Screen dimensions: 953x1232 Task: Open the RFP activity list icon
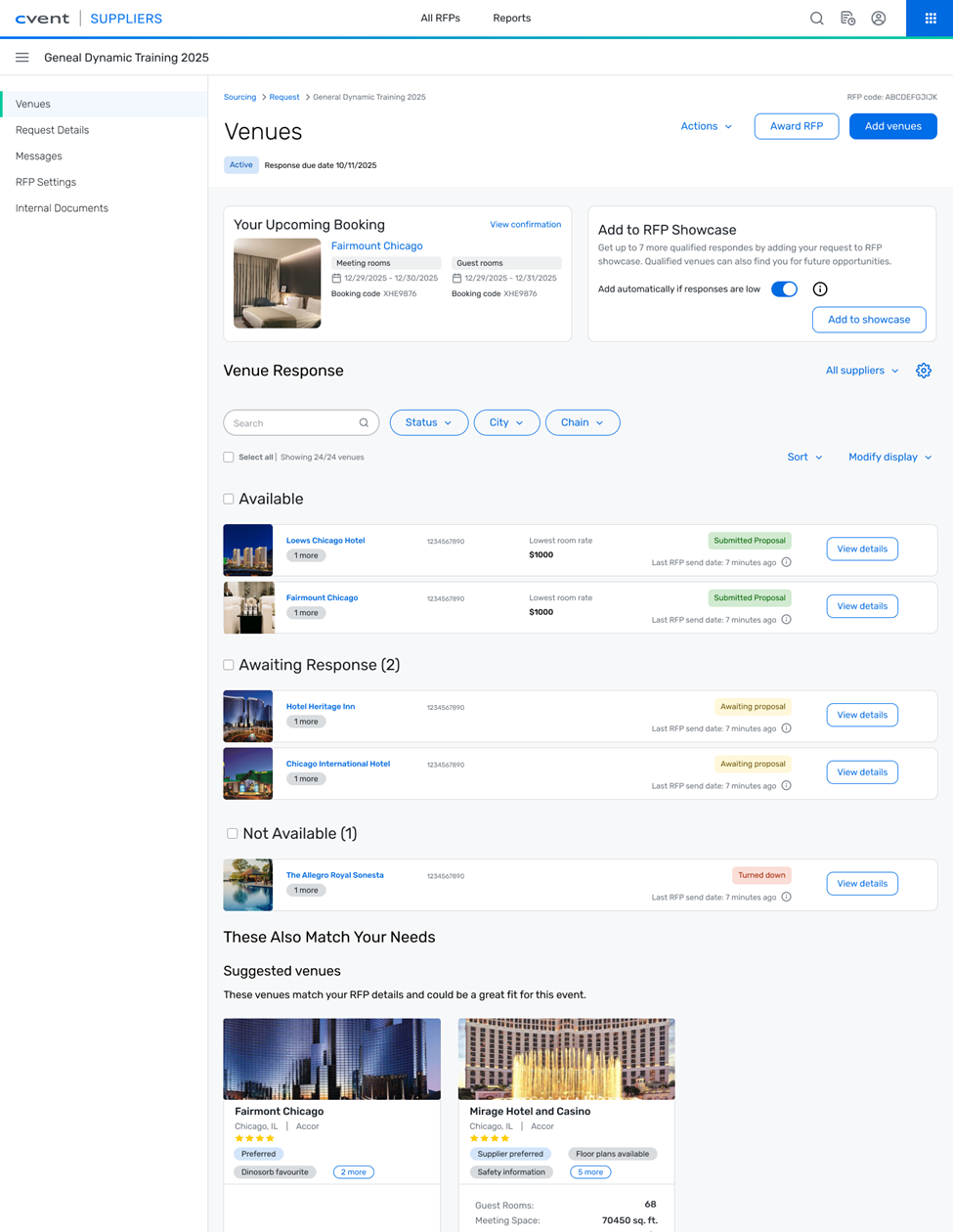pyautogui.click(x=847, y=19)
